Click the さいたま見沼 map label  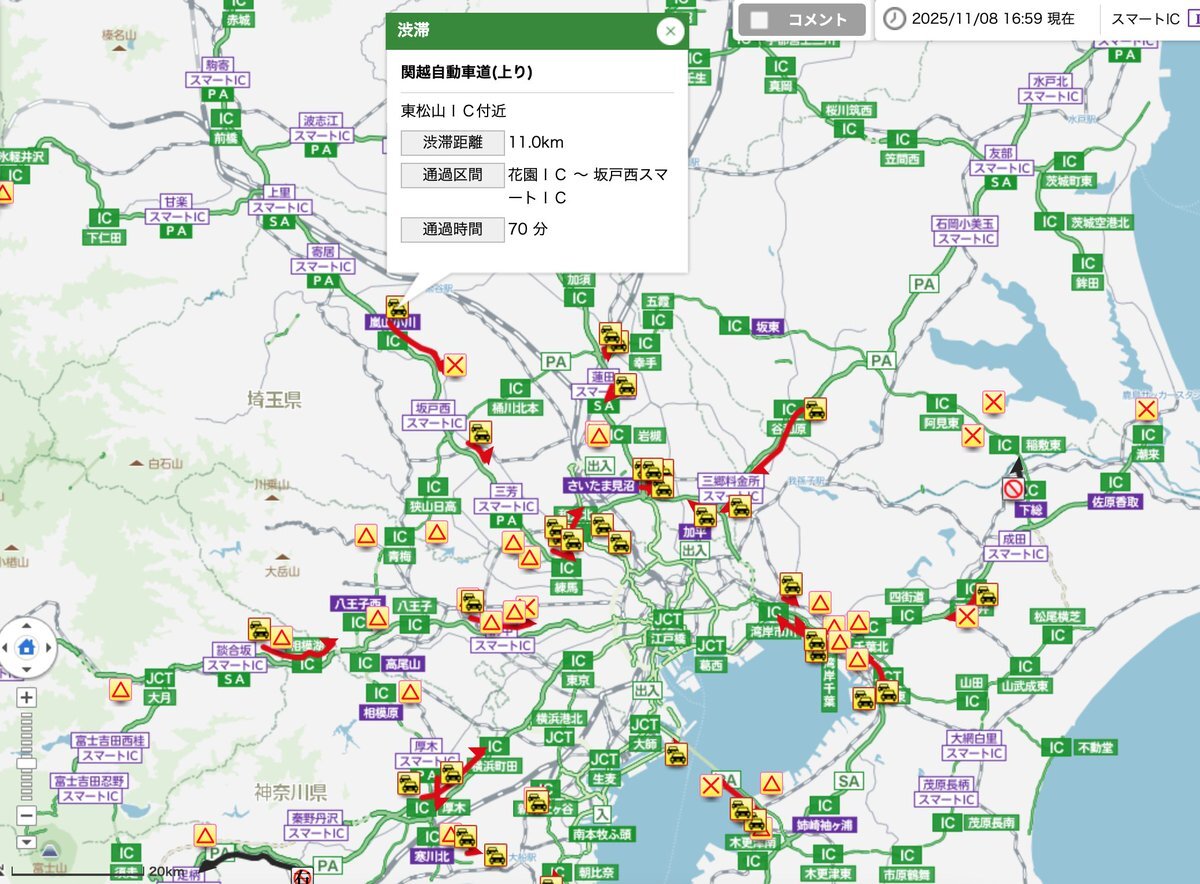[600, 484]
